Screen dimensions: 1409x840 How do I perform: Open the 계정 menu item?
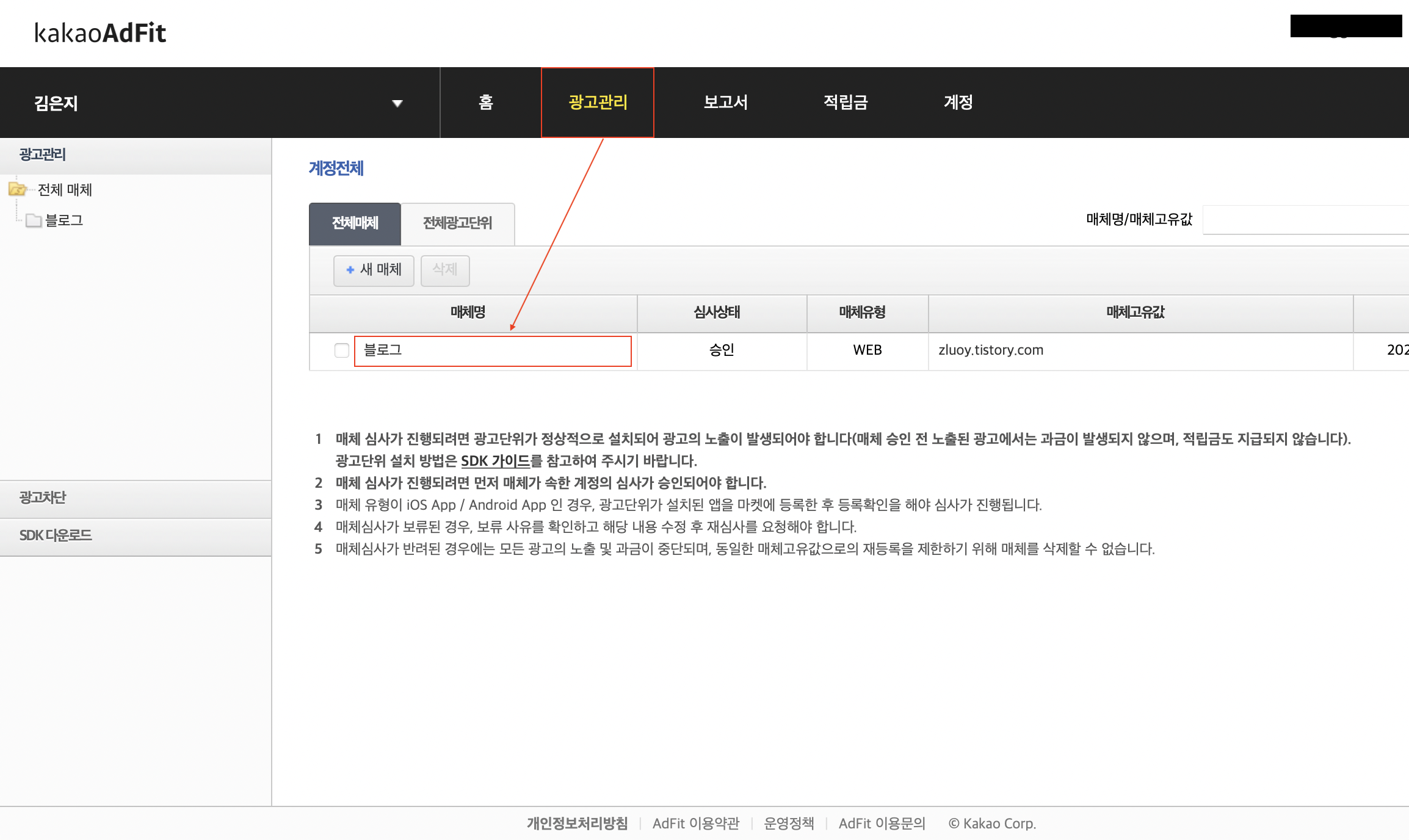(958, 103)
